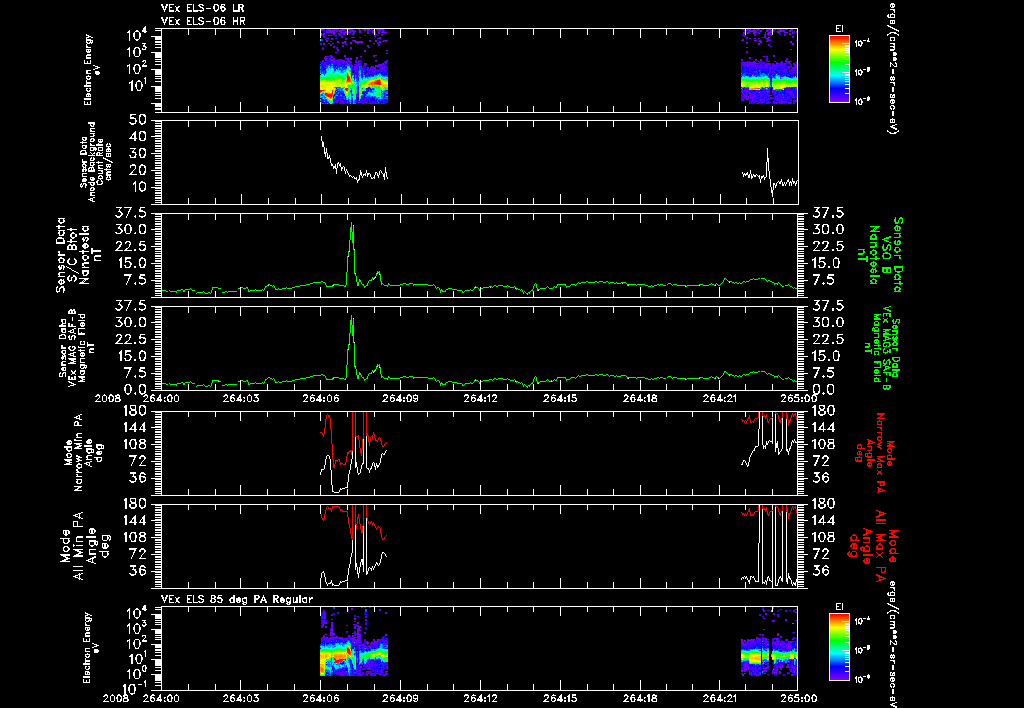Click the '264:12' label on the middle time axis
1024x708 pixels.
[x=480, y=398]
